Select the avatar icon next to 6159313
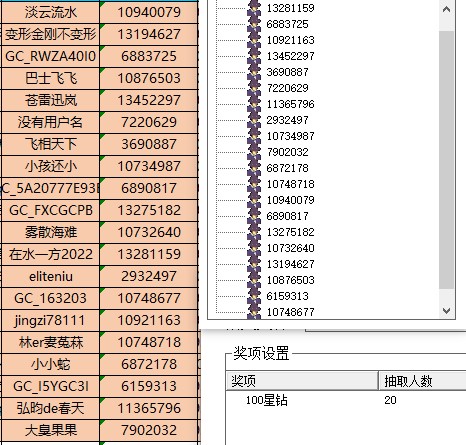This screenshot has width=466, height=445. [x=254, y=296]
